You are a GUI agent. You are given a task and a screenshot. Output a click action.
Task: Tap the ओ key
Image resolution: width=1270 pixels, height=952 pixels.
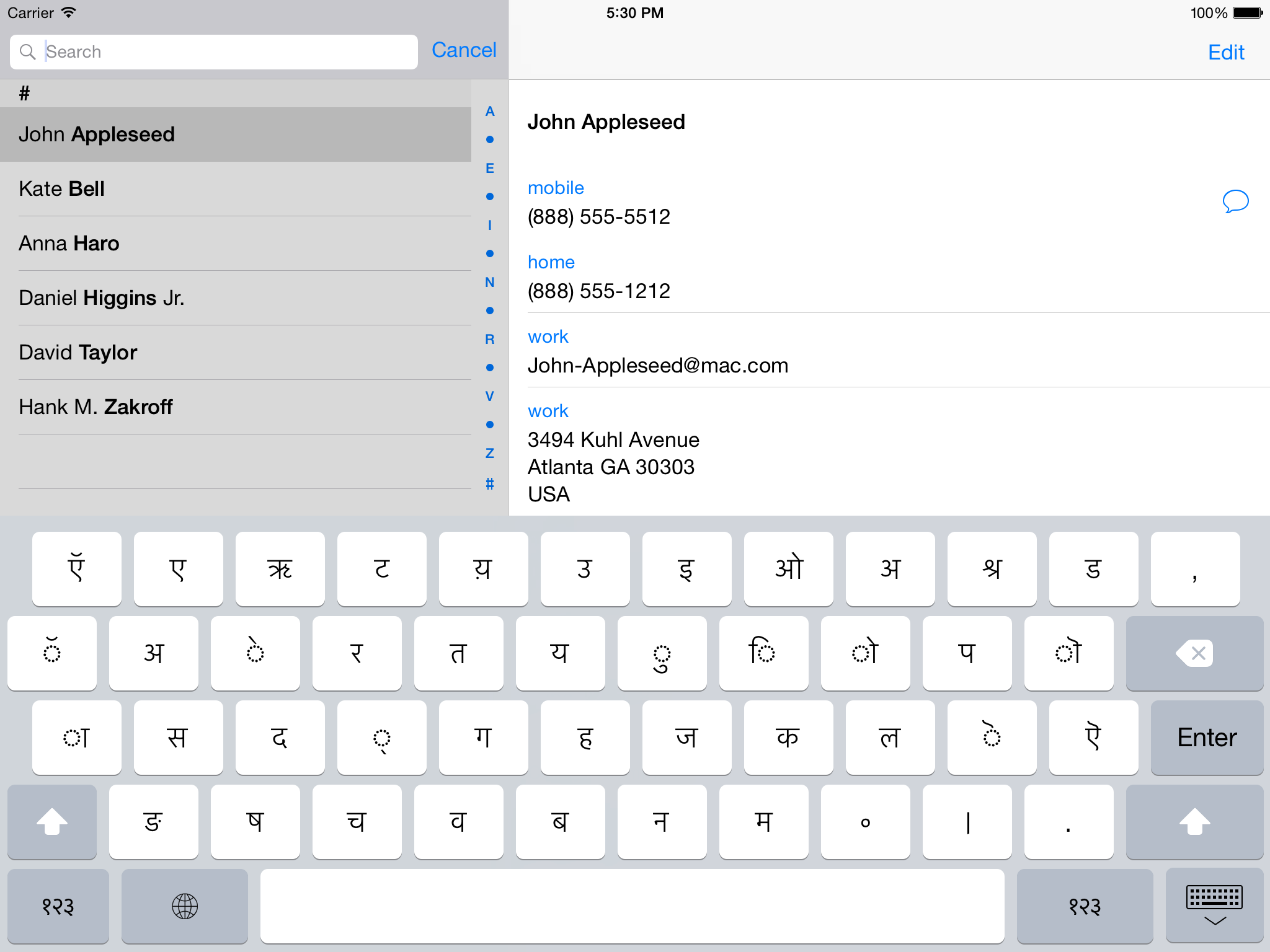(x=789, y=569)
